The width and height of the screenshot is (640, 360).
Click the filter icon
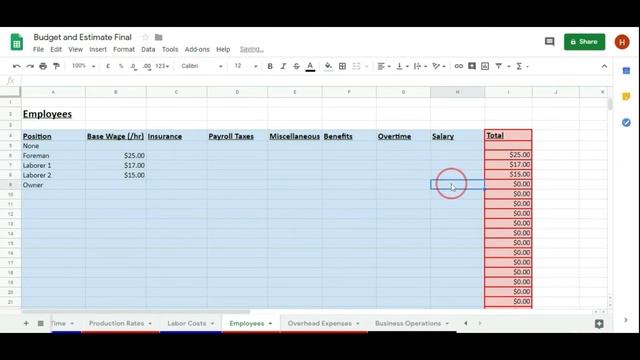[x=499, y=66]
